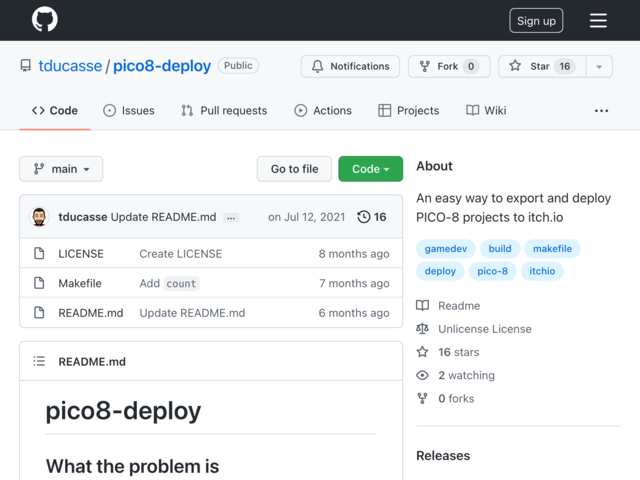Click the Public visibility badge
Viewport: 640px width, 480px height.
coord(238,66)
